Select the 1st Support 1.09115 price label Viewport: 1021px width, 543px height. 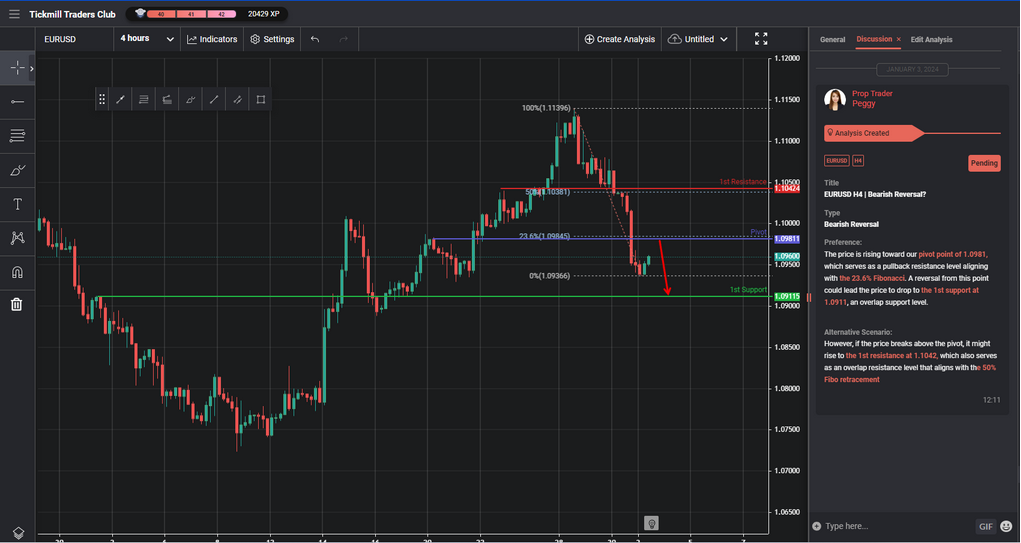point(787,296)
